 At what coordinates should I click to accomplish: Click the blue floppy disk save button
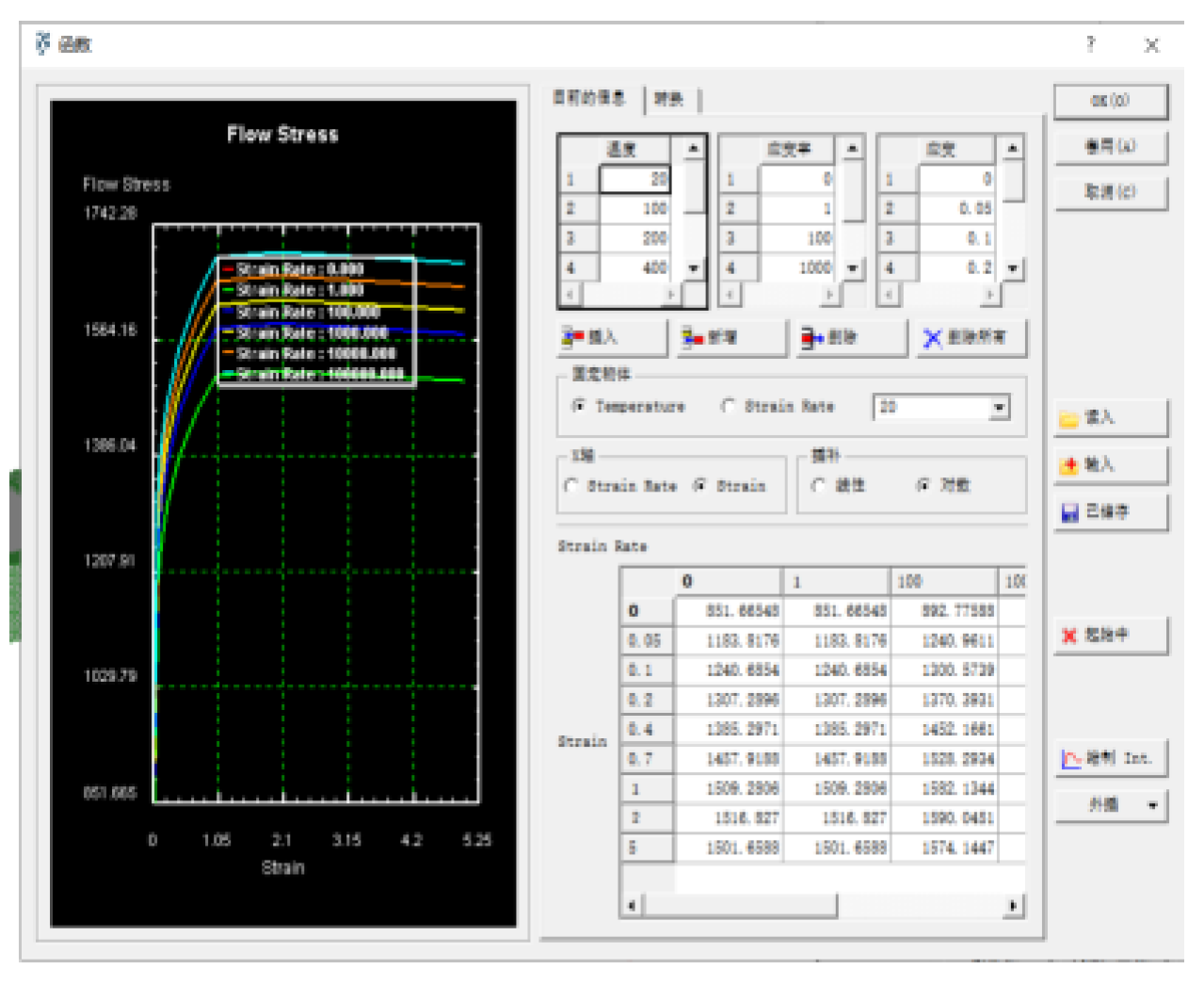point(1109,511)
